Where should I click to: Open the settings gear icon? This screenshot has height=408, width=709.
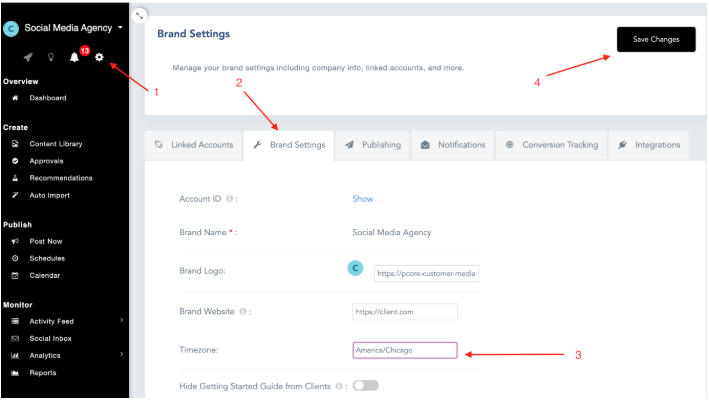click(x=99, y=57)
